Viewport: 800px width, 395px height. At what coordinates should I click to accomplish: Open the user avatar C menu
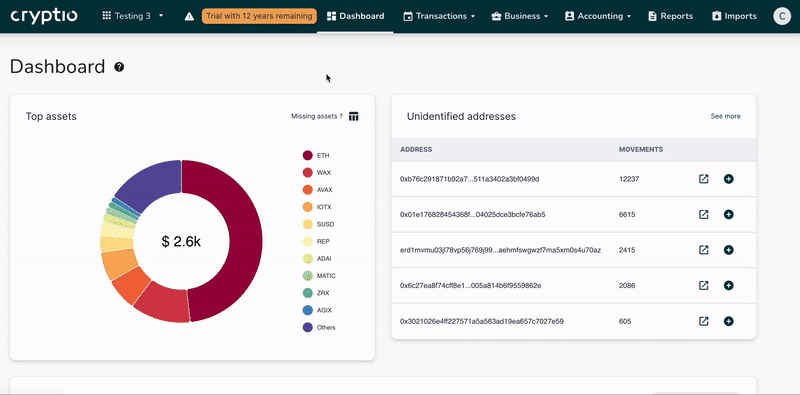point(782,16)
